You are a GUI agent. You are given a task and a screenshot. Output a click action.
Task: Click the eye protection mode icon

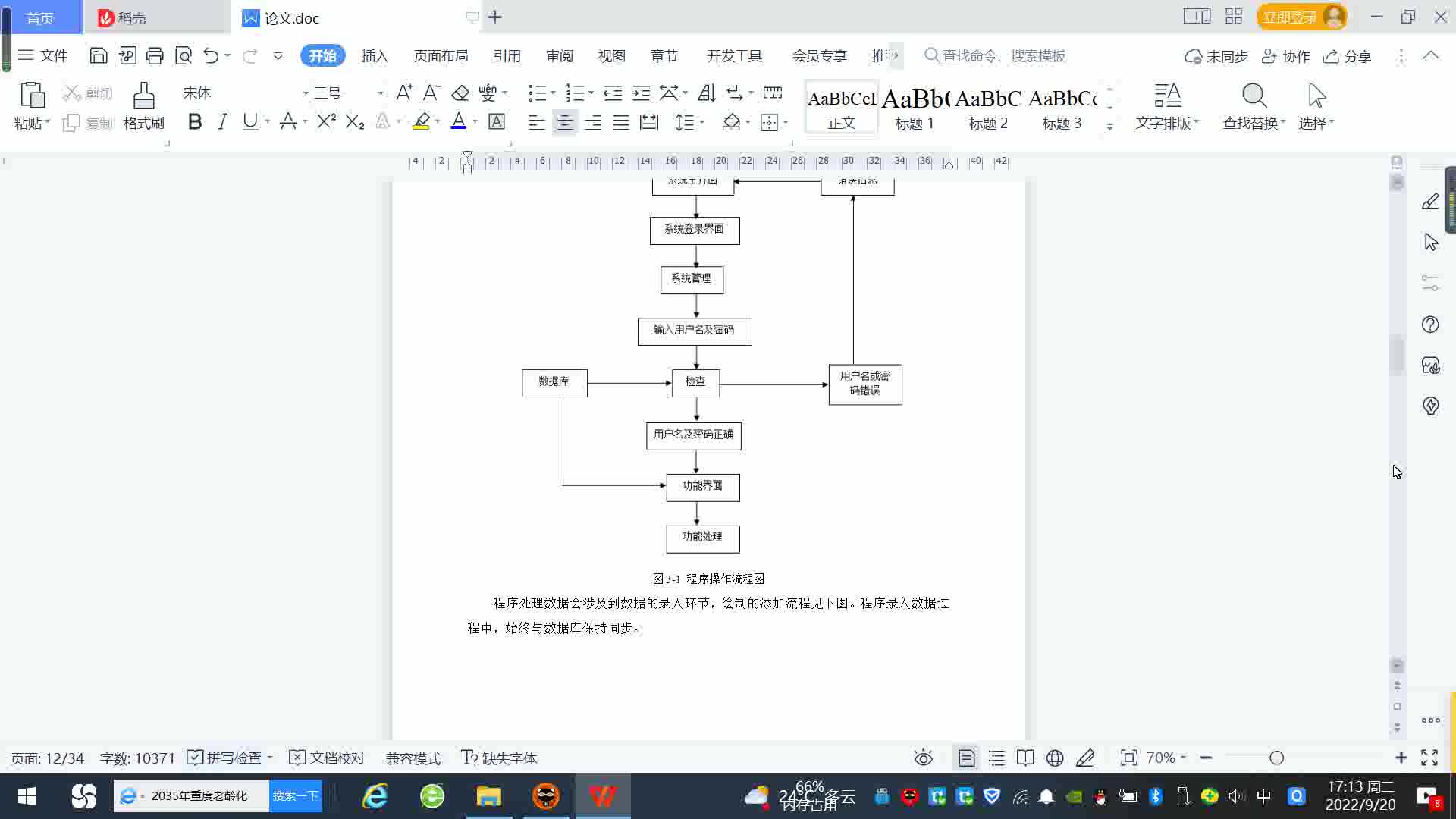pyautogui.click(x=923, y=758)
